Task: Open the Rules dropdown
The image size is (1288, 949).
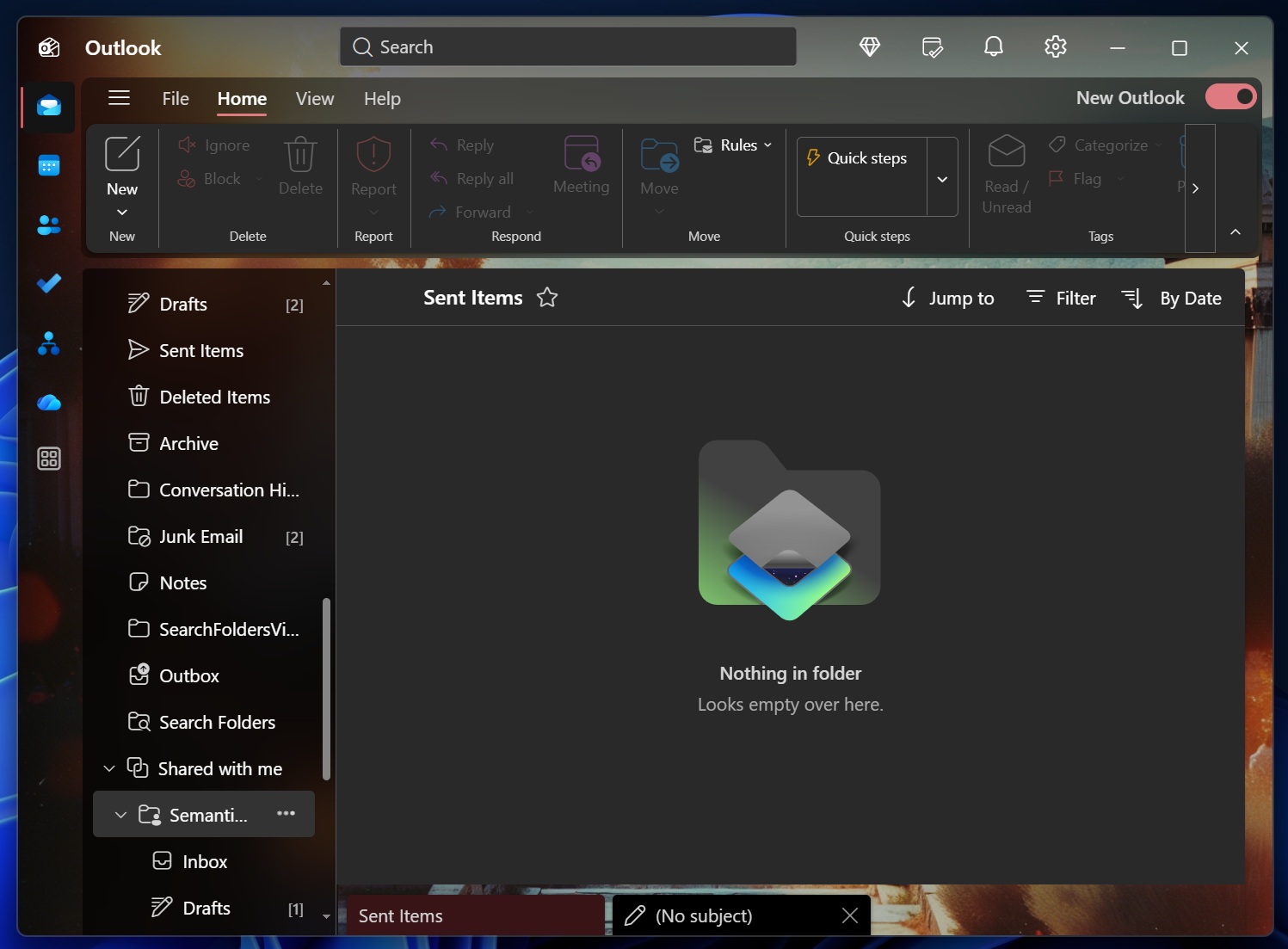Action: [x=734, y=145]
